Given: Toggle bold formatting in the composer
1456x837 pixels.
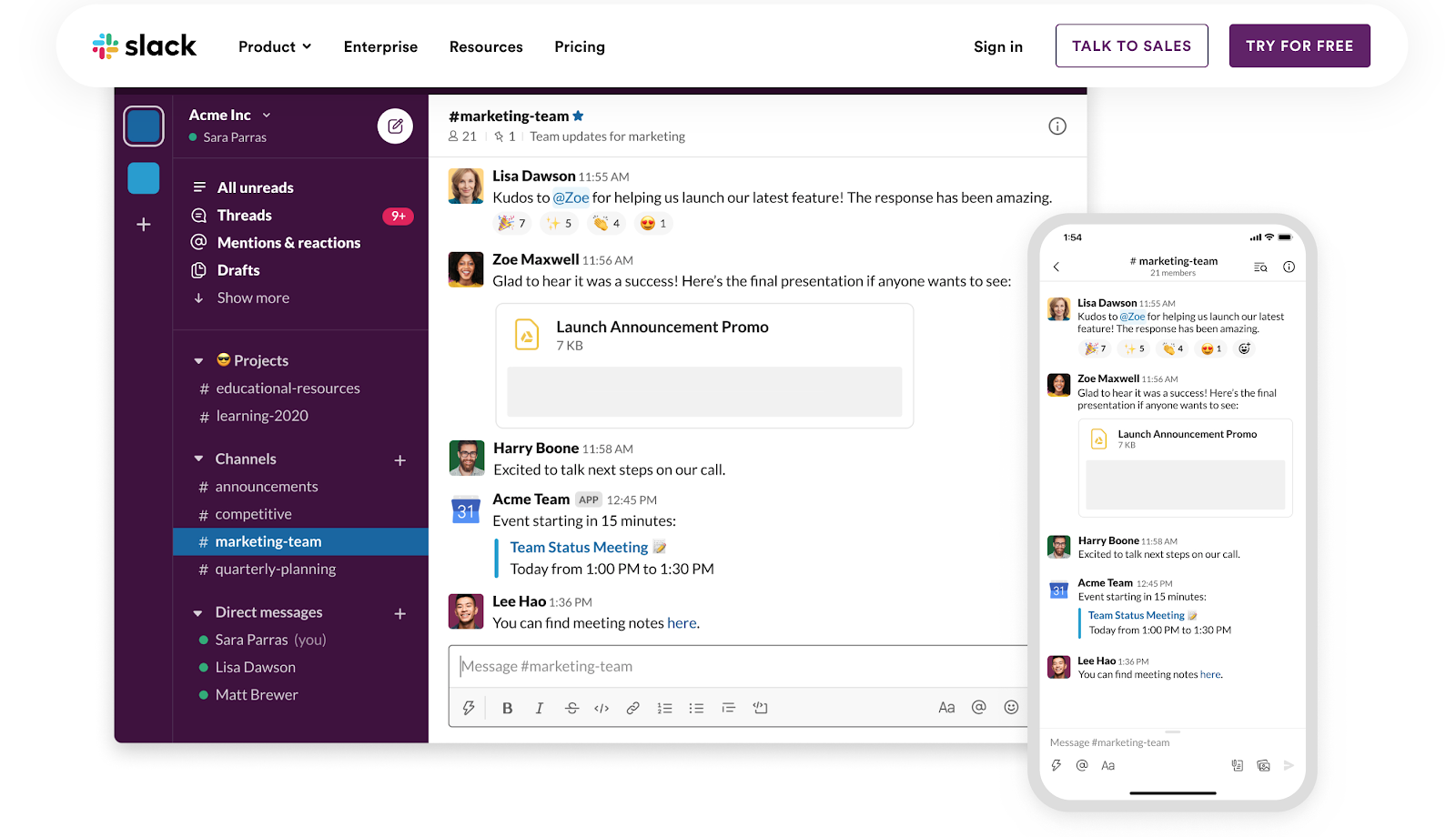Looking at the screenshot, I should 508,708.
